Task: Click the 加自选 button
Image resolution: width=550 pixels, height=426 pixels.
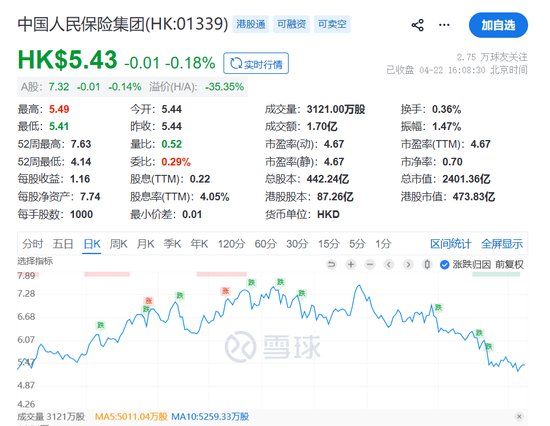Action: coord(498,25)
